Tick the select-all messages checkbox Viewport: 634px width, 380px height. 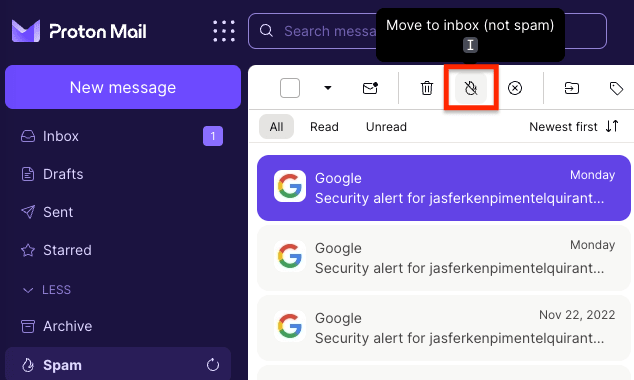tap(290, 88)
